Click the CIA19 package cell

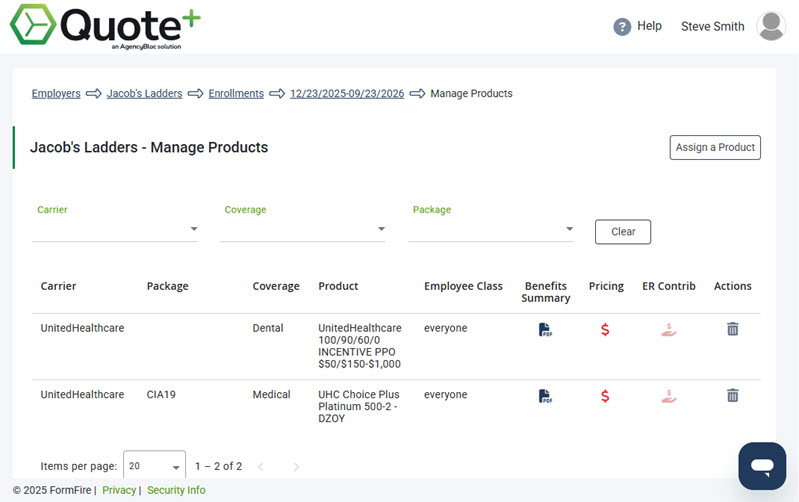click(x=161, y=394)
